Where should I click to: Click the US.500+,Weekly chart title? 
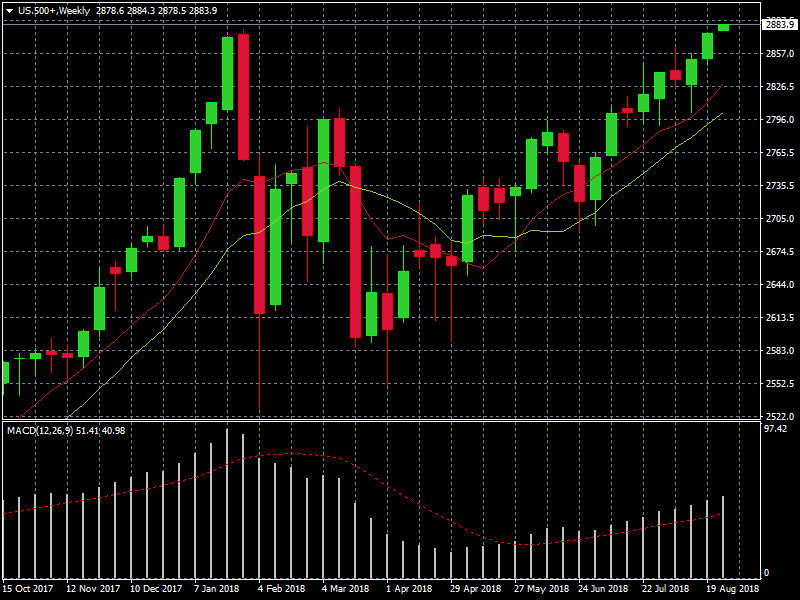[54, 10]
